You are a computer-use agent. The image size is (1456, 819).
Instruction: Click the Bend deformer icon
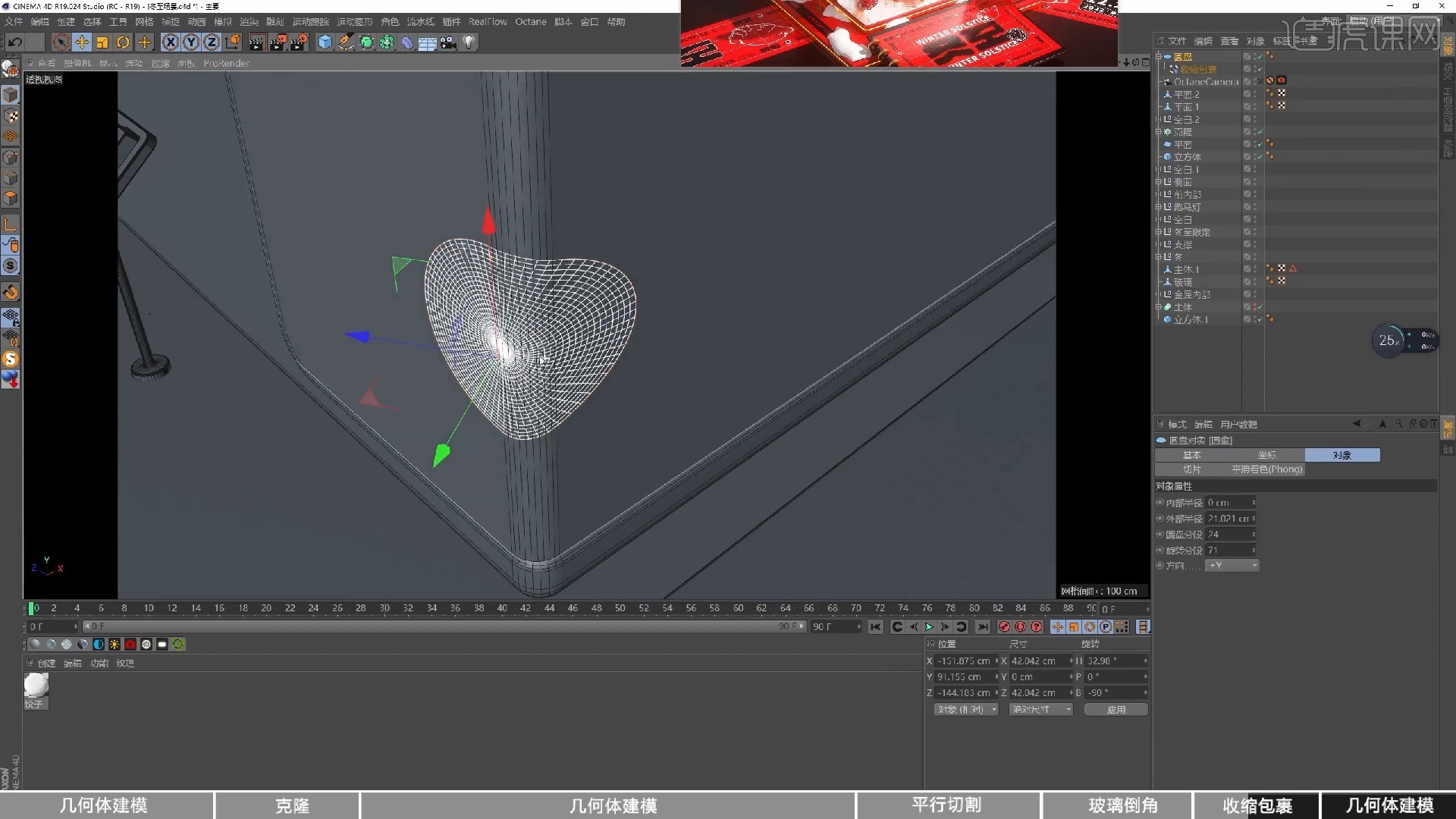point(407,42)
